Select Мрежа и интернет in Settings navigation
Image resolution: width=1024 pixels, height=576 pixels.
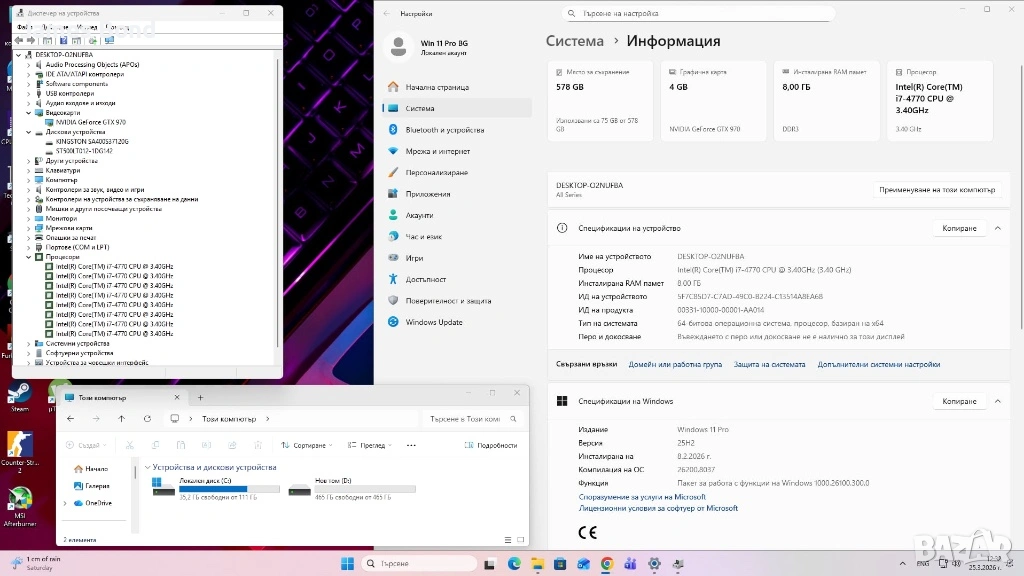(x=437, y=151)
